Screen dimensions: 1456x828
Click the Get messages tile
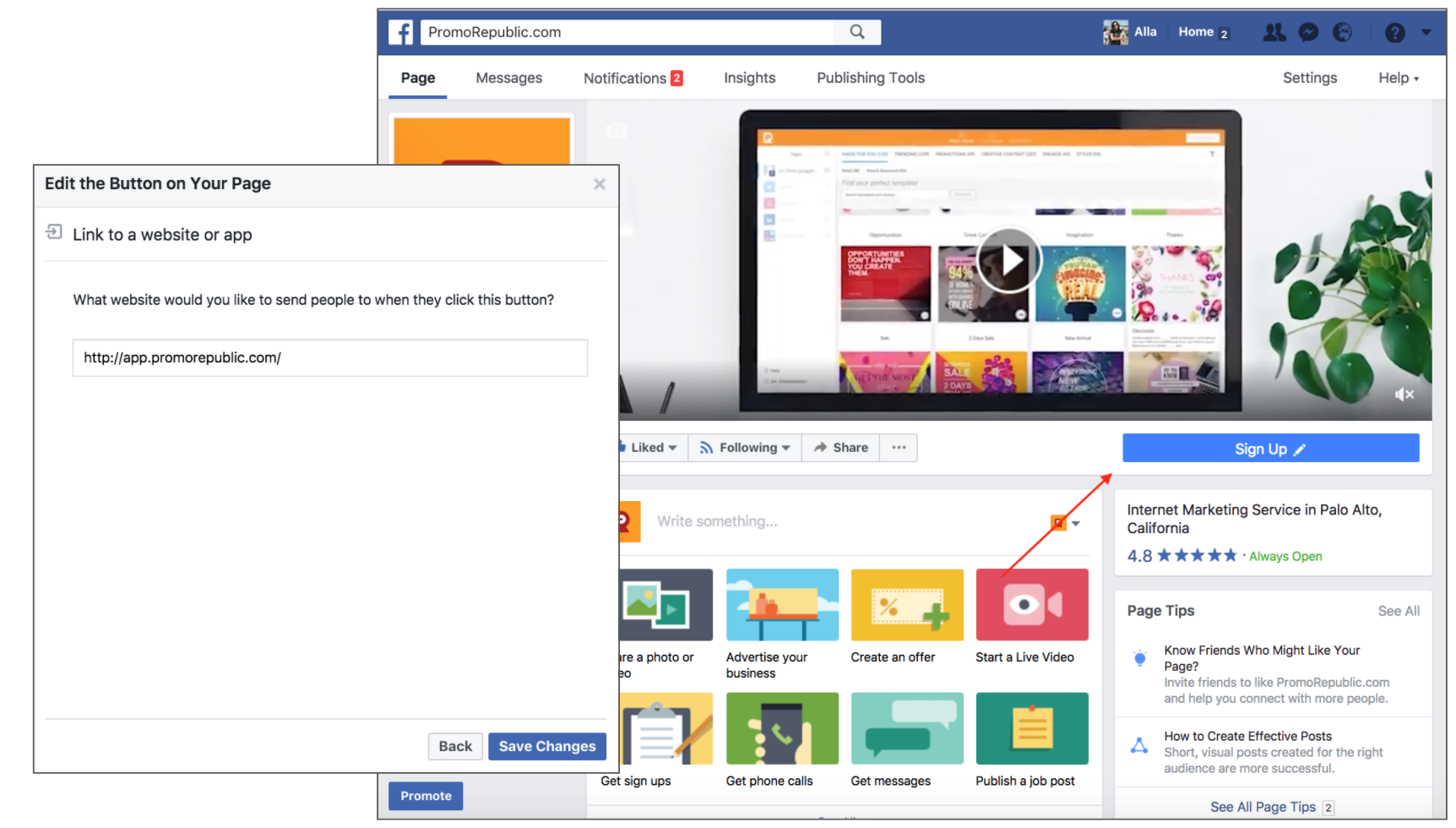coord(907,740)
